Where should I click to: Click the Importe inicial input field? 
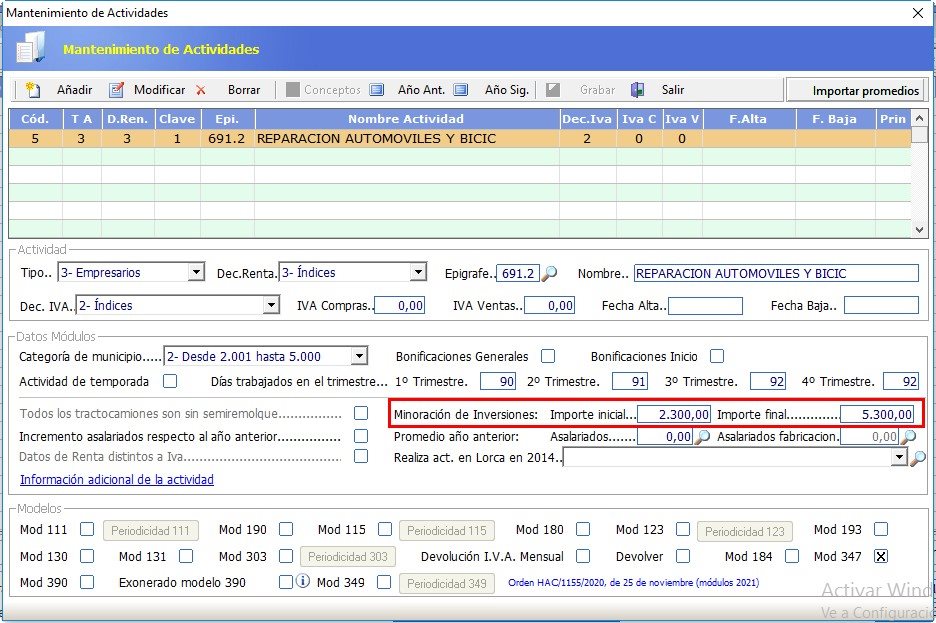click(x=674, y=414)
